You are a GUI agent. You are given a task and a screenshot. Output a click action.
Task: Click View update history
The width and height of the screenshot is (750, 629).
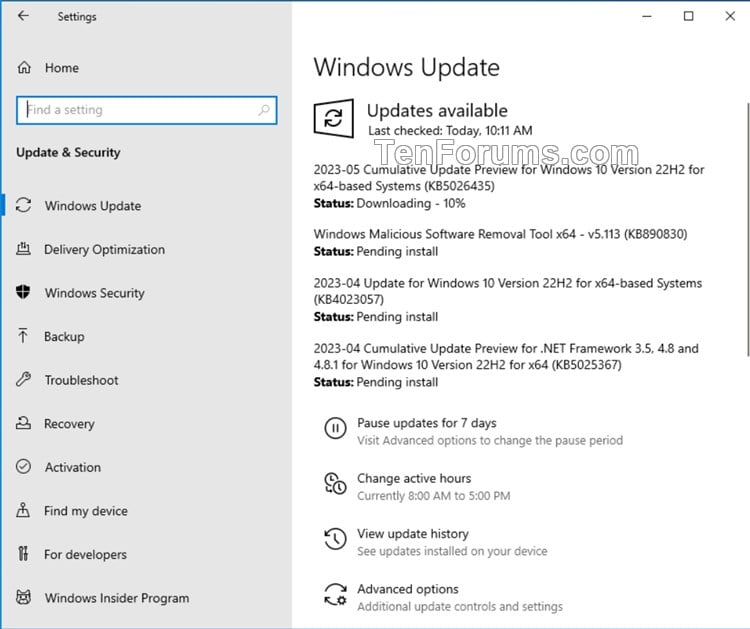point(413,533)
